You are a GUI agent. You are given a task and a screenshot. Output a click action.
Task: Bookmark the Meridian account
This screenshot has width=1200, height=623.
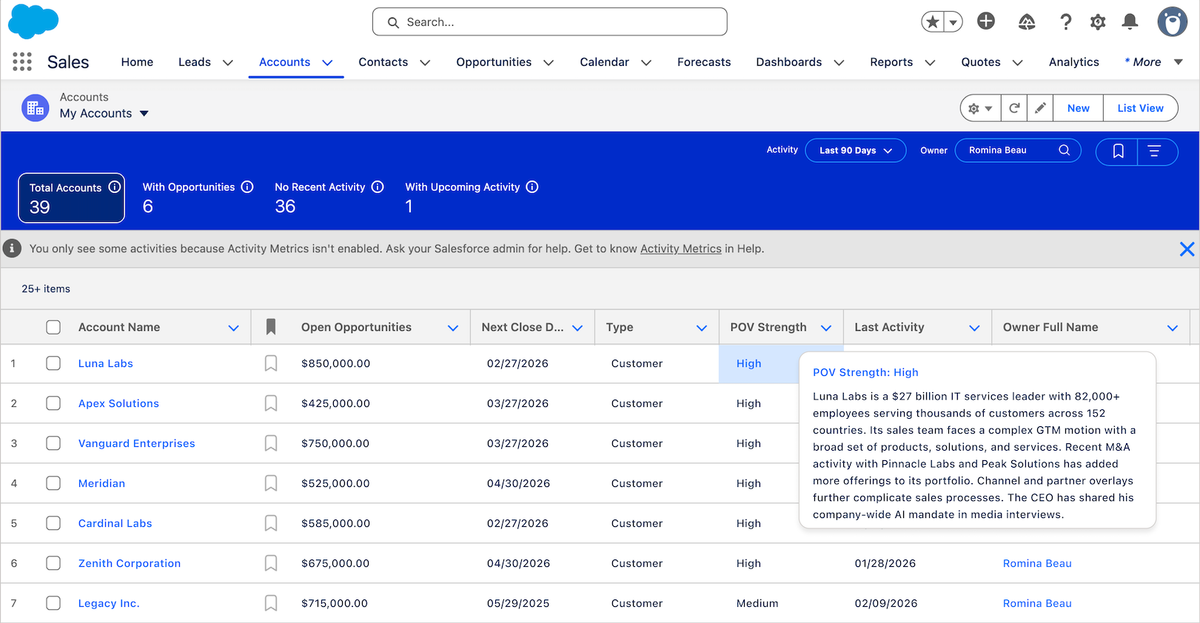tap(270, 484)
